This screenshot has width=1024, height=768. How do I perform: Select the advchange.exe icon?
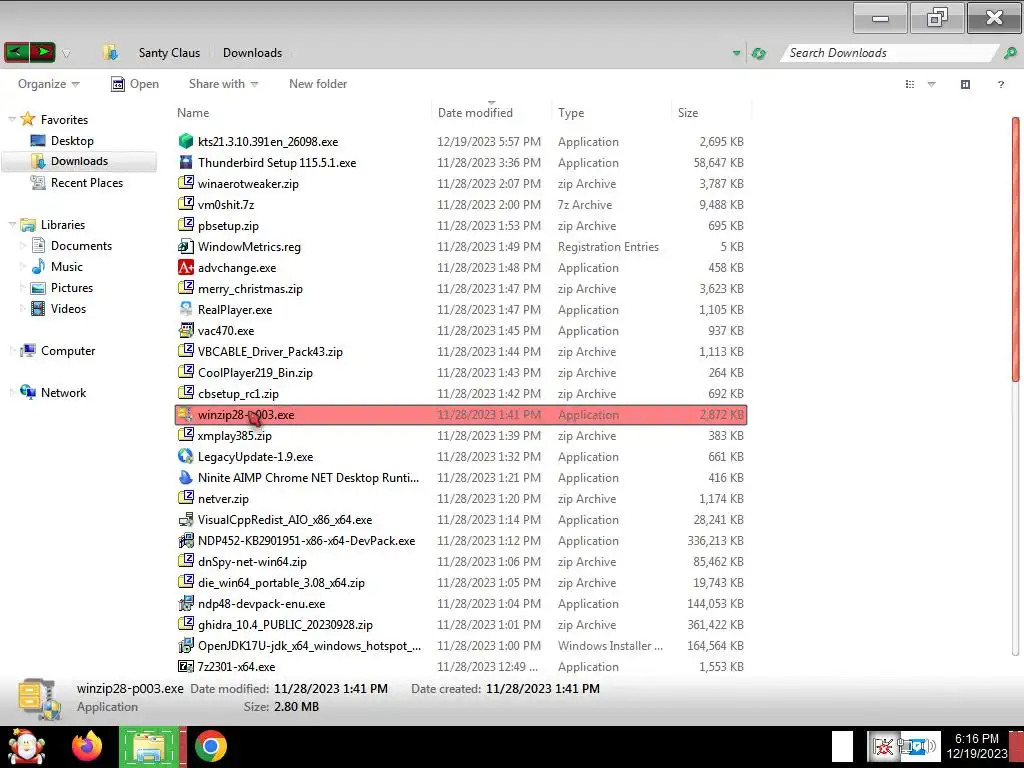[x=186, y=267]
